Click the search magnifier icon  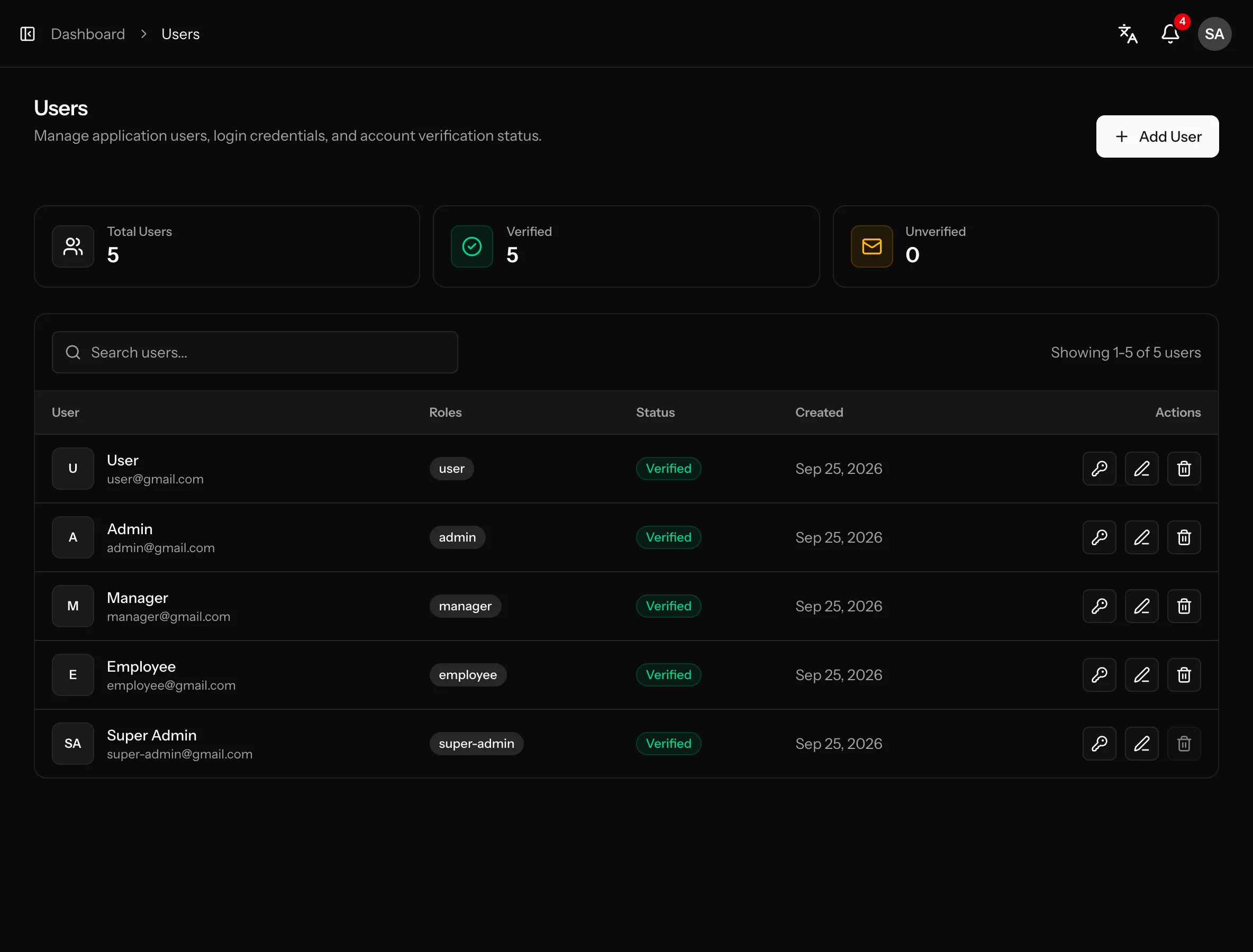pyautogui.click(x=73, y=352)
